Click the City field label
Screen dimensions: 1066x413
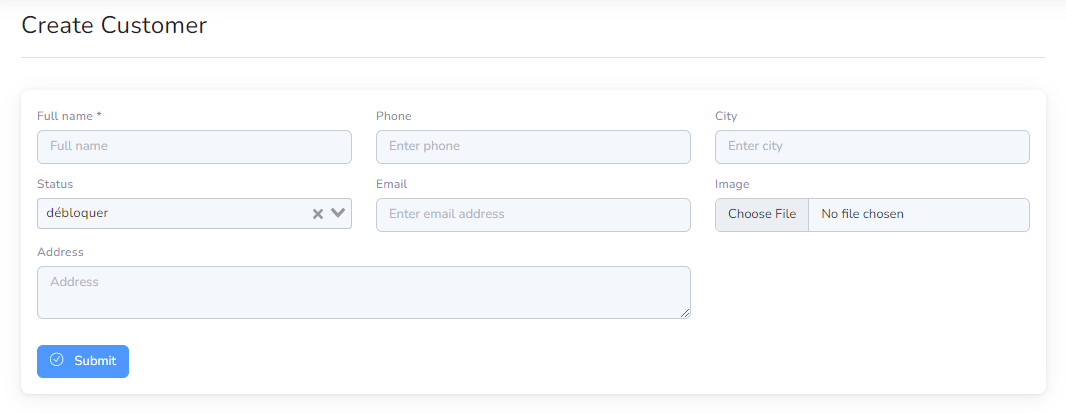(726, 116)
